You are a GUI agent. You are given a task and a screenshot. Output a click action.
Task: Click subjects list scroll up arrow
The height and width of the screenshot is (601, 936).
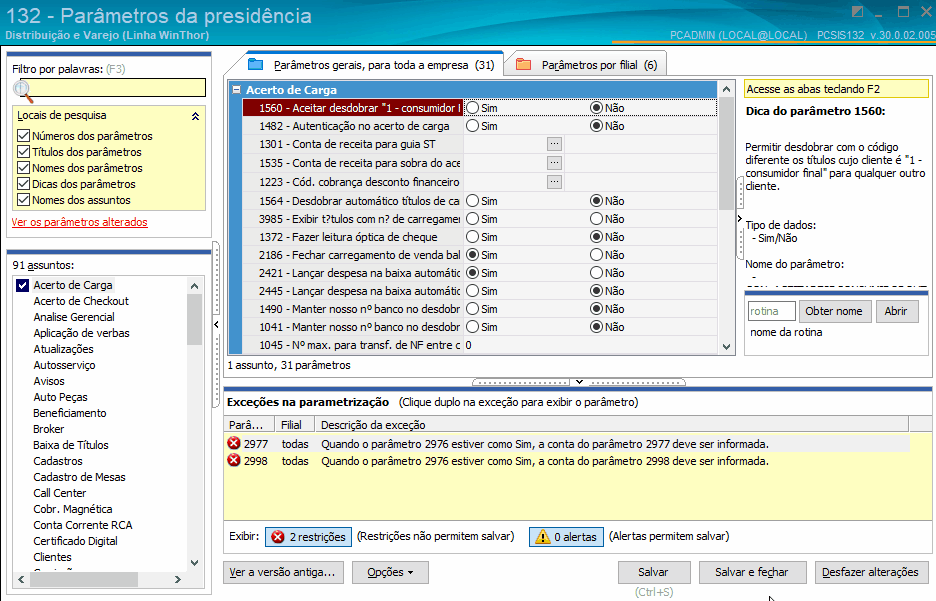click(x=195, y=286)
